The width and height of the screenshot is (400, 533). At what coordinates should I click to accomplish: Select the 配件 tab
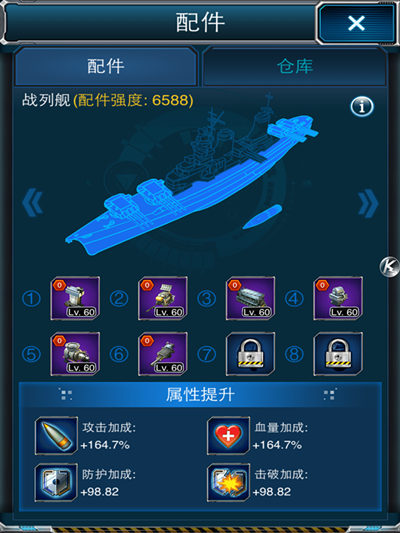106,66
